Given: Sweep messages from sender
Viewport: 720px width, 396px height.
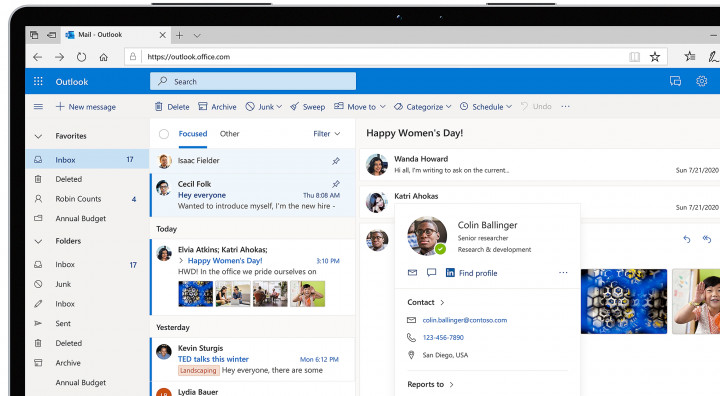Looking at the screenshot, I should click(x=308, y=107).
